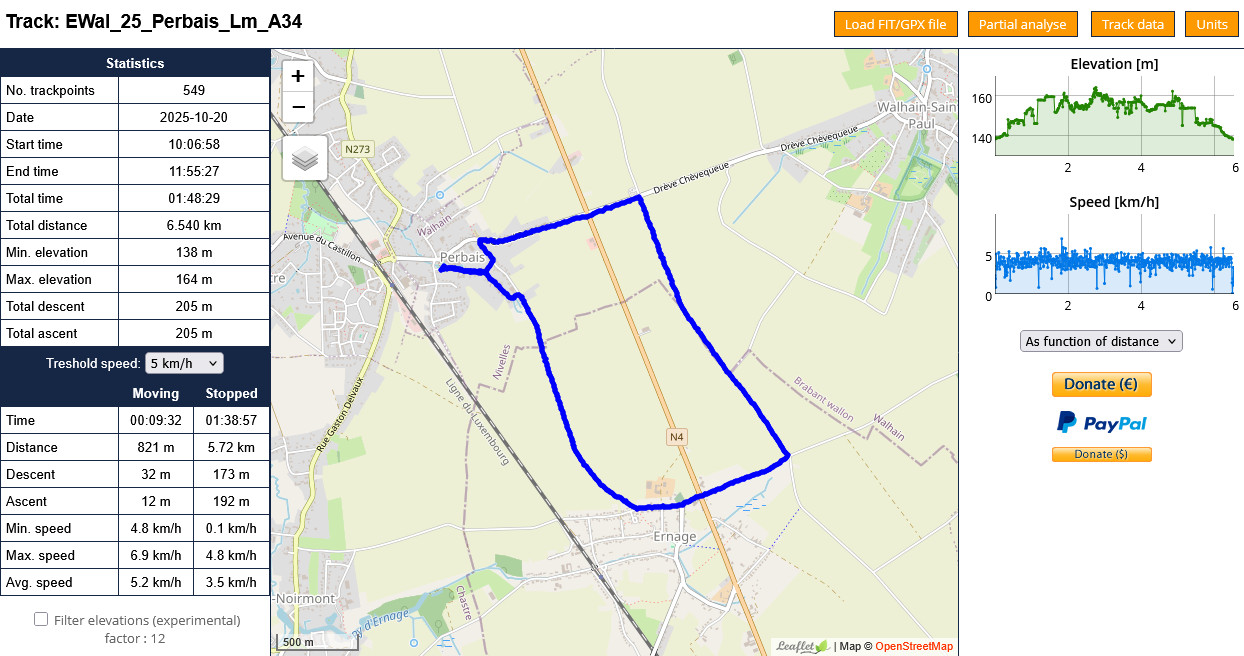1244x656 pixels.
Task: Load a FIT/GPX file
Action: click(x=896, y=24)
